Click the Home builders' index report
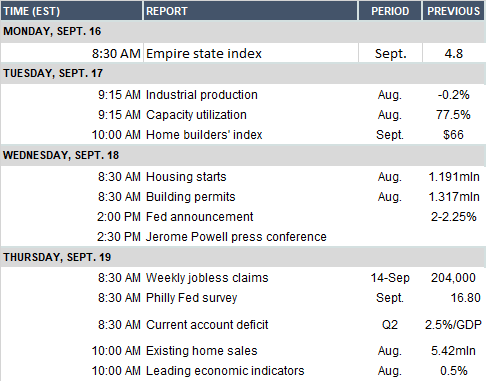486x381 pixels. (204, 135)
